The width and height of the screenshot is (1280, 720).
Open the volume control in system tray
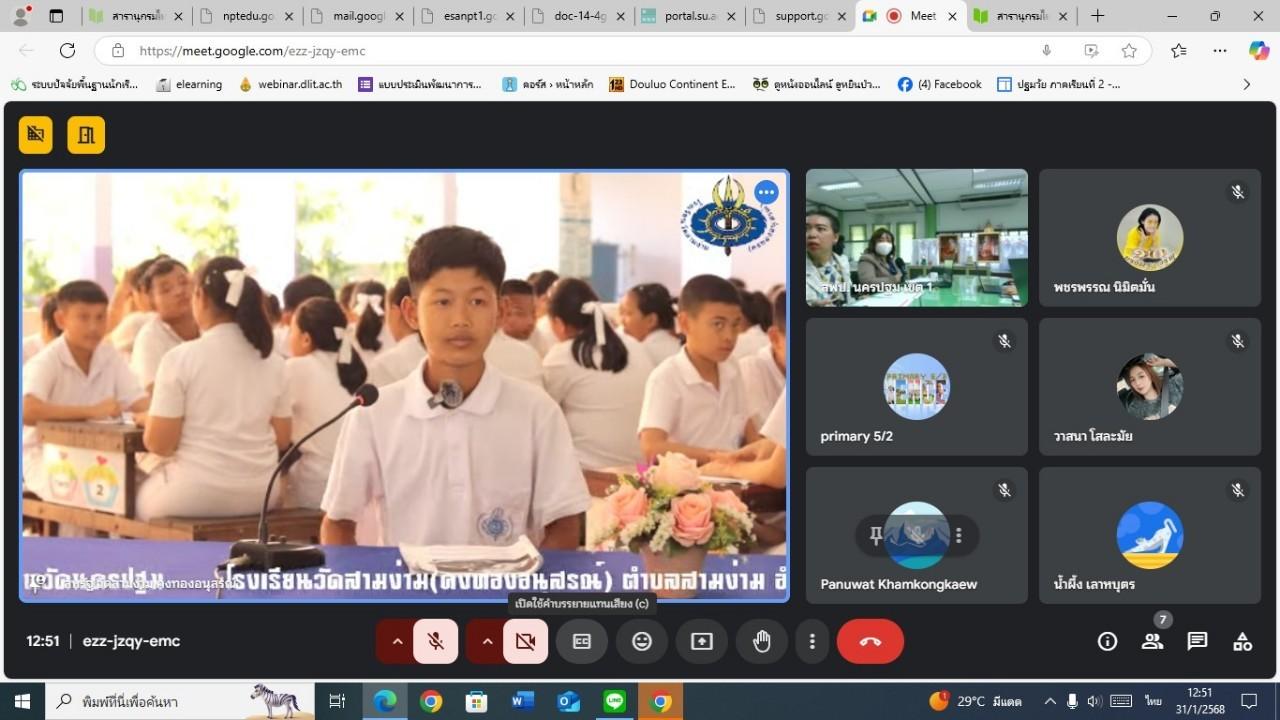pyautogui.click(x=1095, y=701)
